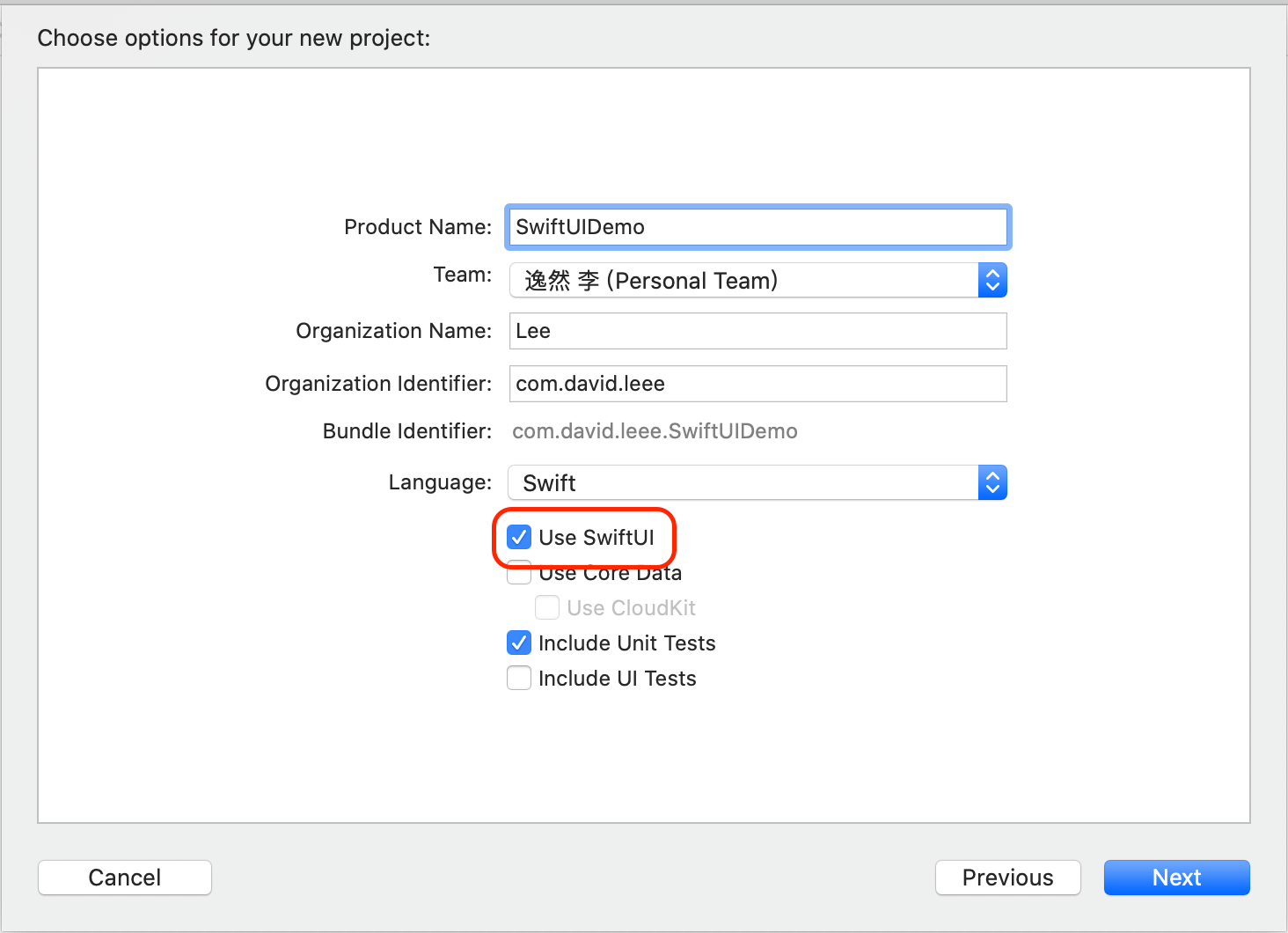Disable the Include Unit Tests checkbox
This screenshot has height=933, width=1288.
pyautogui.click(x=519, y=643)
